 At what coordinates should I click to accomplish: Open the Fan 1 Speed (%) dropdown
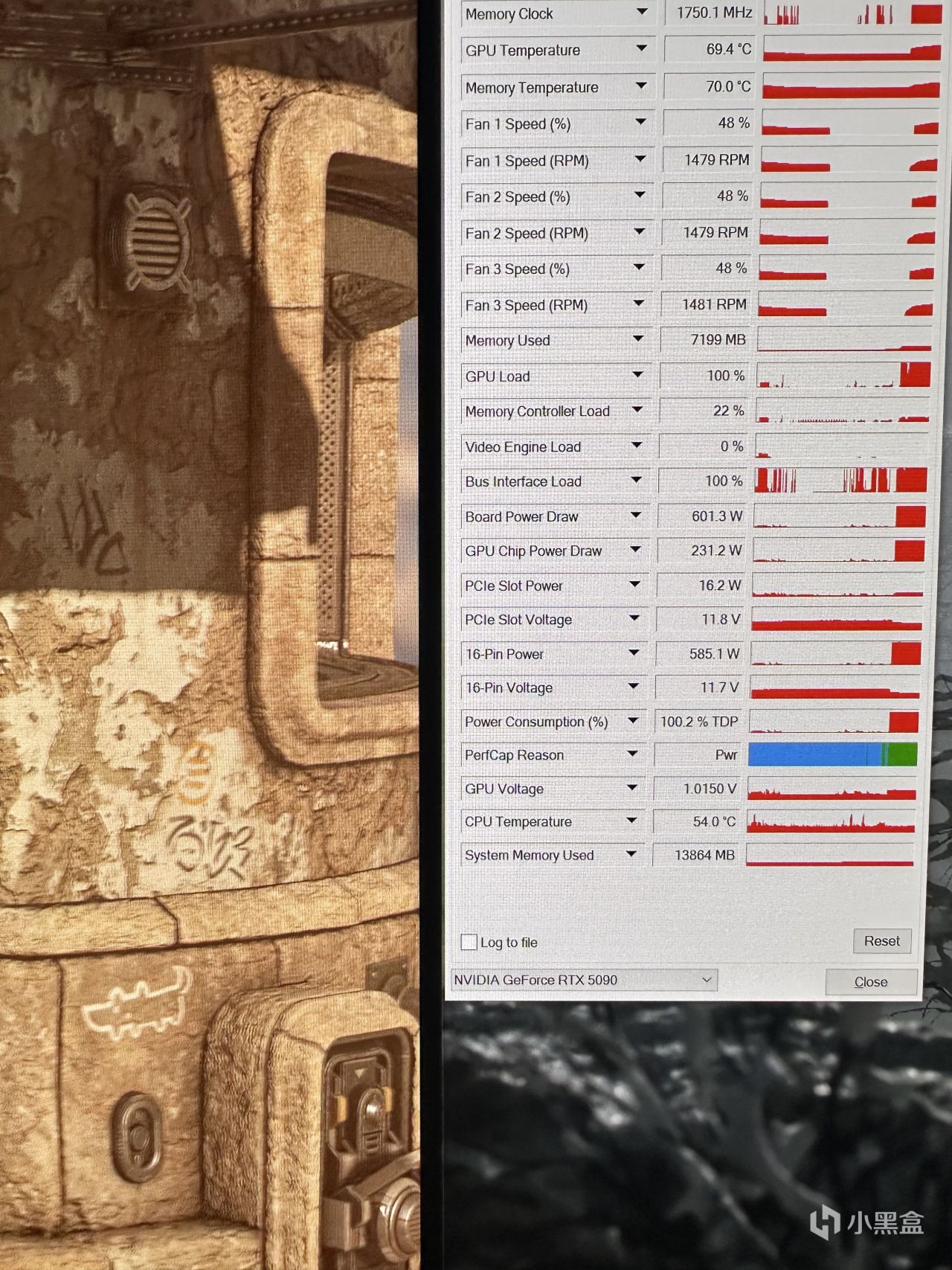(640, 122)
